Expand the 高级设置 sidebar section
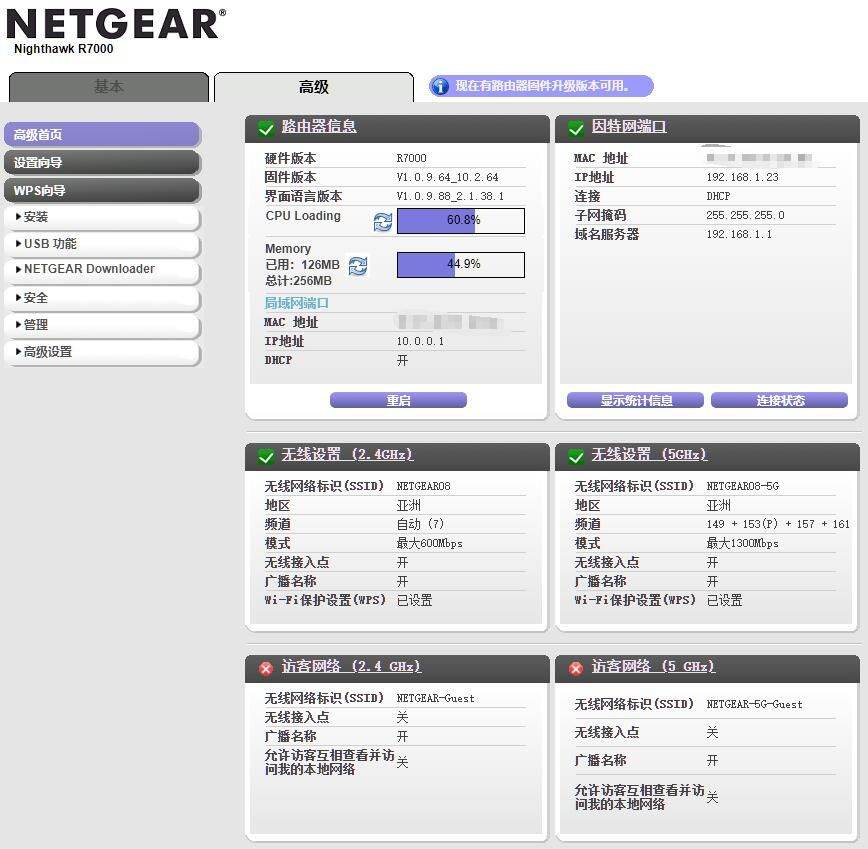This screenshot has width=868, height=849. pyautogui.click(x=103, y=352)
